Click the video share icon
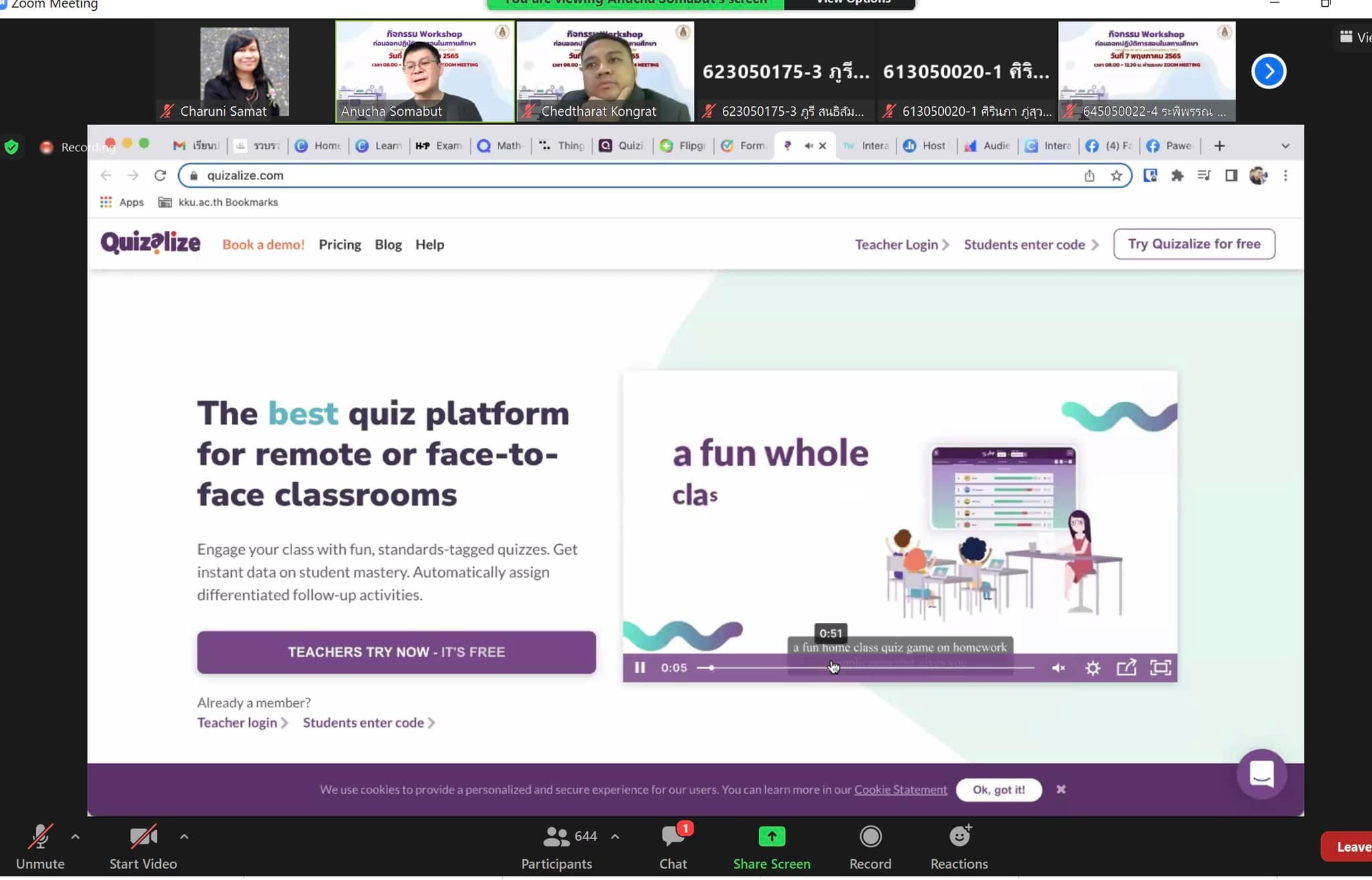The image size is (1372, 880). 1126,668
